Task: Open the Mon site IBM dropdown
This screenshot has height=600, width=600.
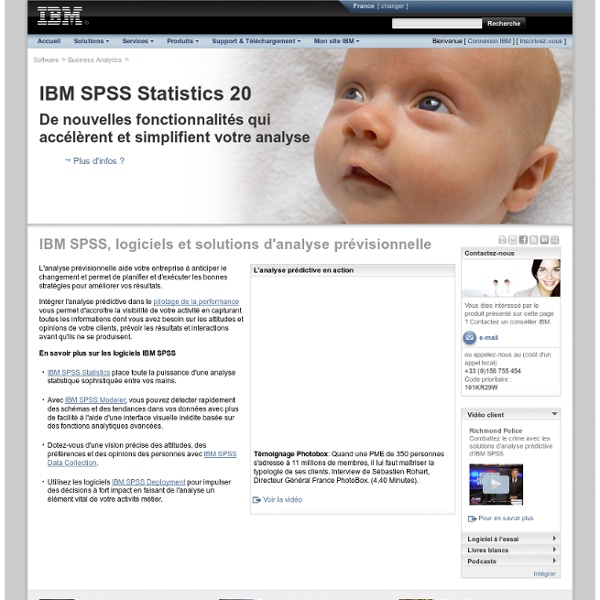Action: [x=336, y=41]
